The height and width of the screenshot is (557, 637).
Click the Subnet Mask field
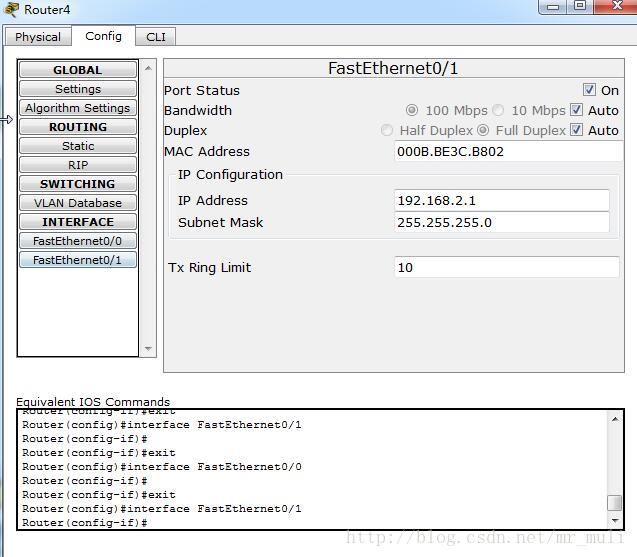click(501, 222)
